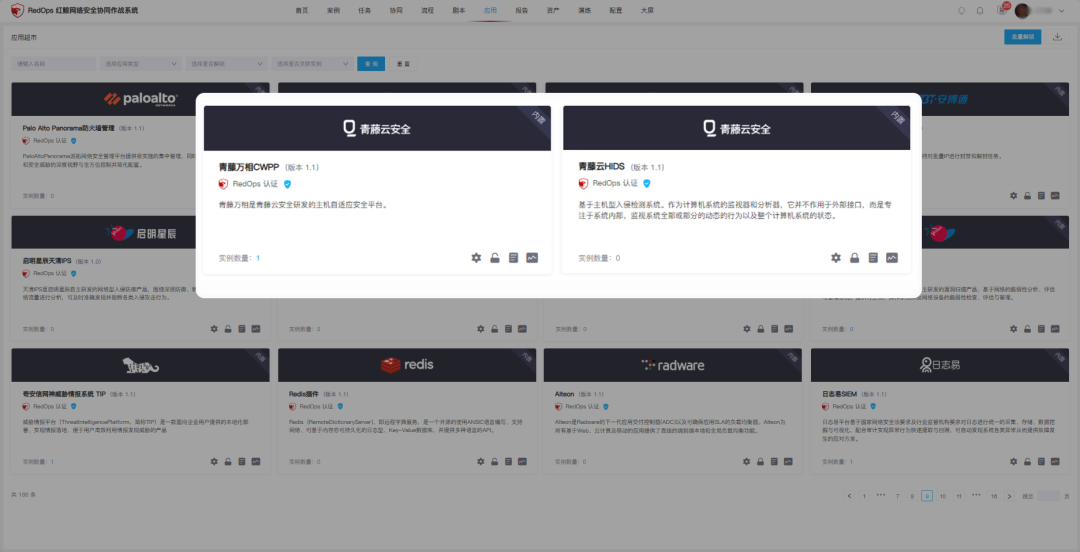Image resolution: width=1080 pixels, height=552 pixels.
Task: Click the page jump input field
Action: (x=1049, y=495)
